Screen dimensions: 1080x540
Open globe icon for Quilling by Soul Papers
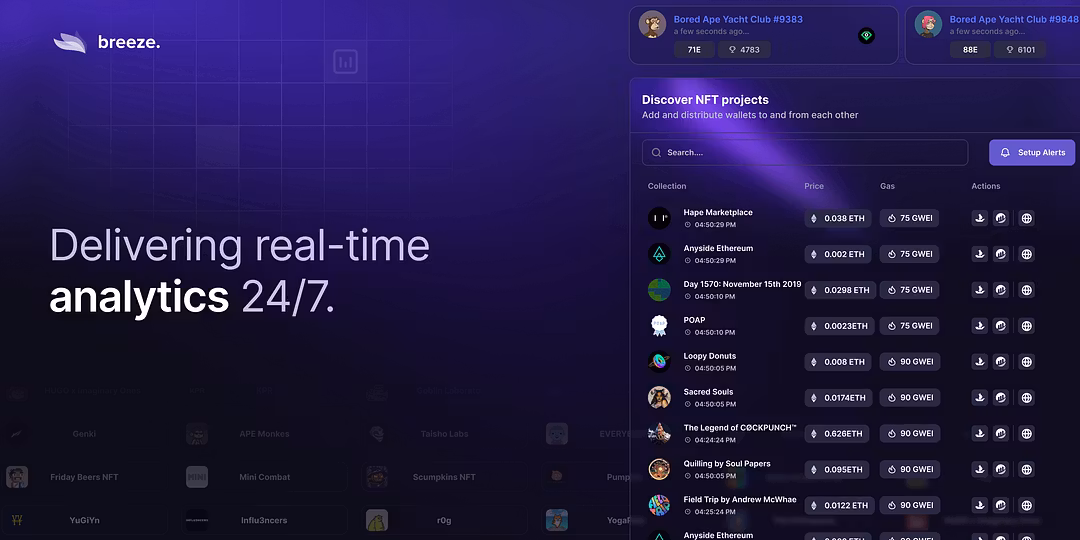[x=1027, y=469]
